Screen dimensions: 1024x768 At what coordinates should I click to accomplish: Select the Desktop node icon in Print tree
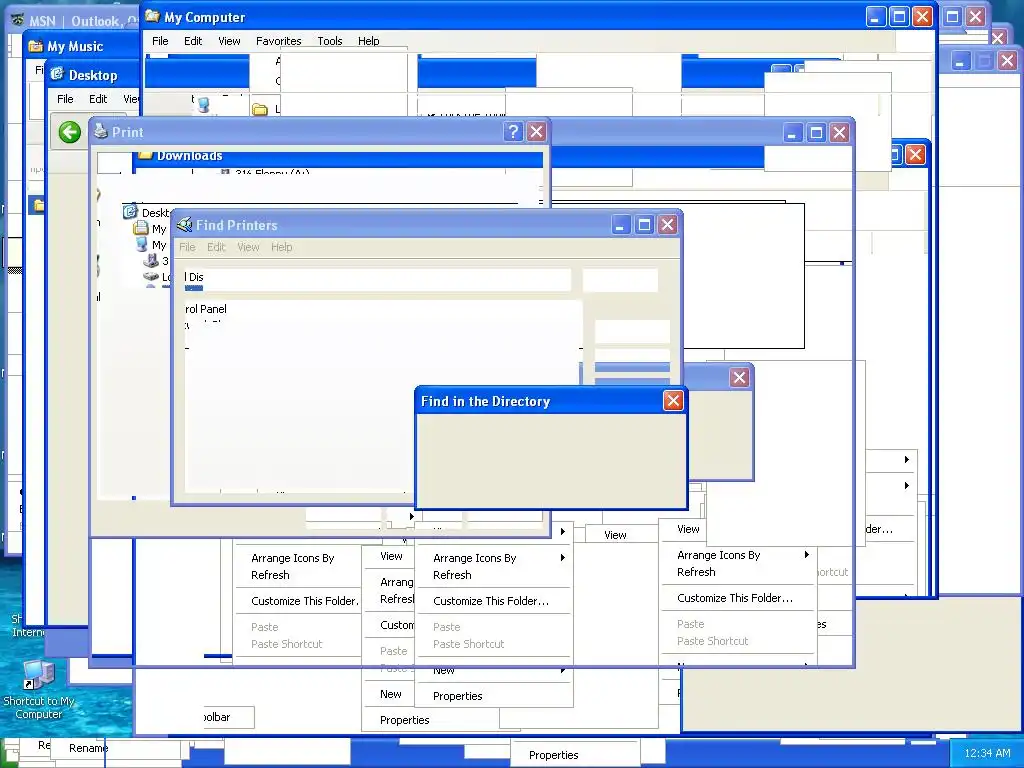[131, 212]
